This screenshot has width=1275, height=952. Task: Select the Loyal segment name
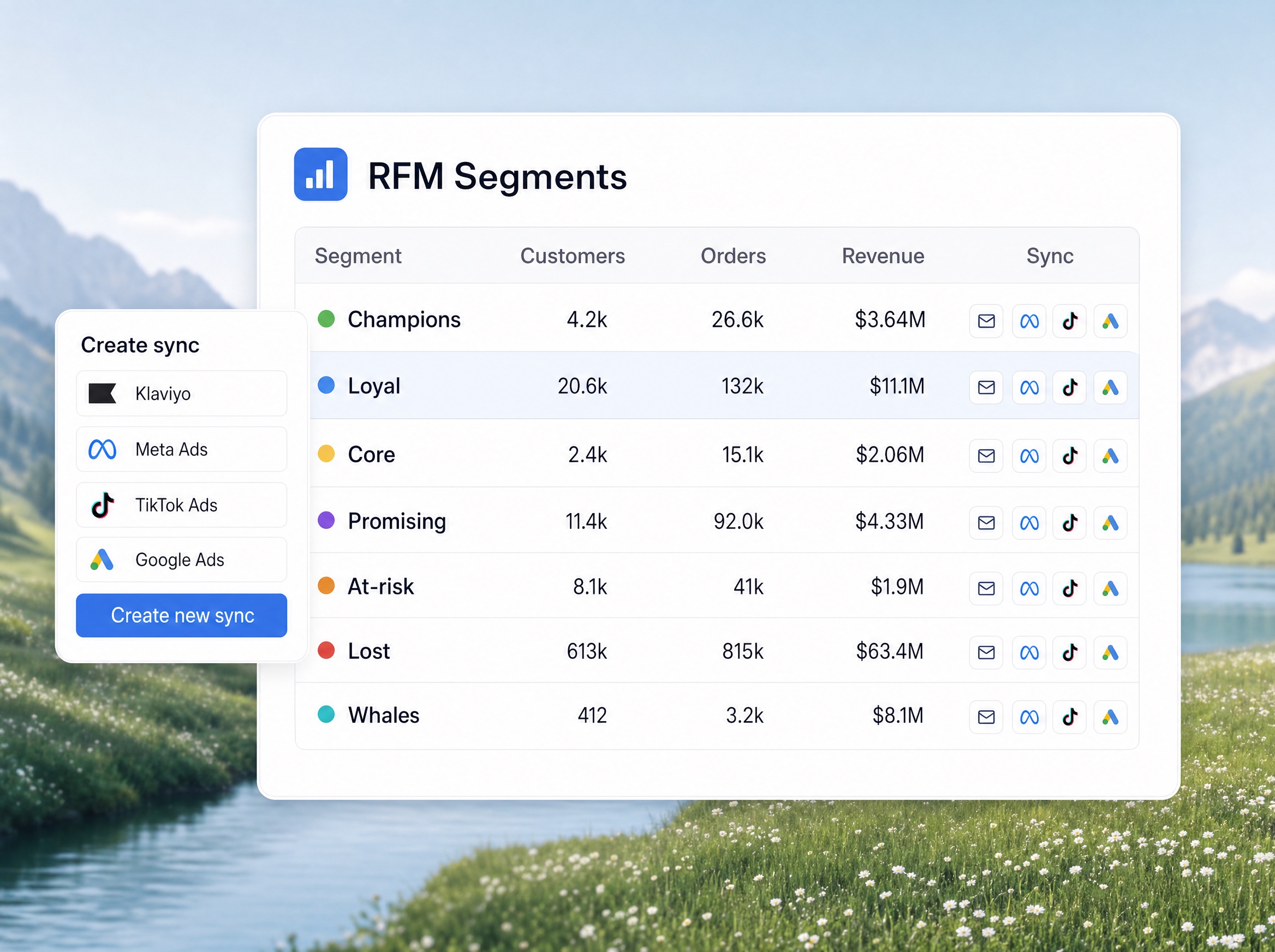[374, 386]
